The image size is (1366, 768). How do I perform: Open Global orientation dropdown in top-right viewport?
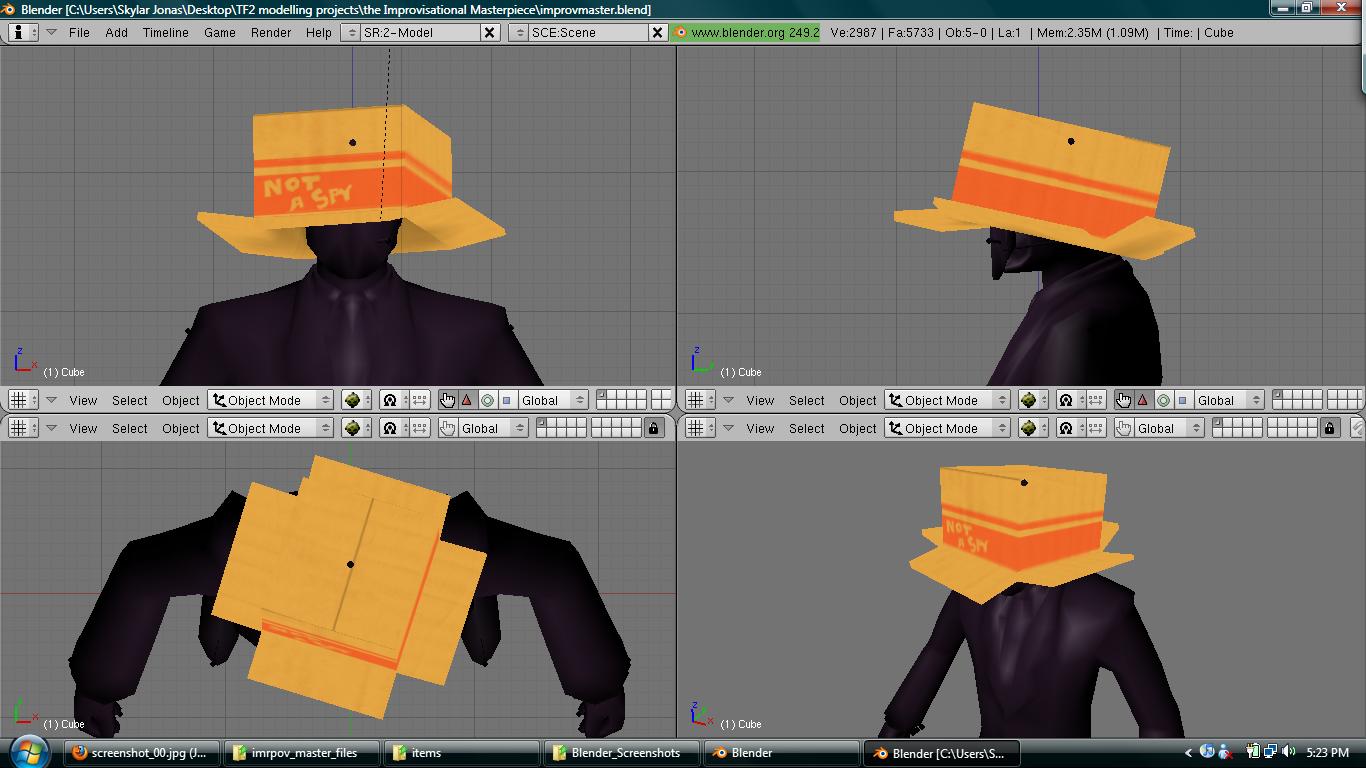pos(1227,400)
